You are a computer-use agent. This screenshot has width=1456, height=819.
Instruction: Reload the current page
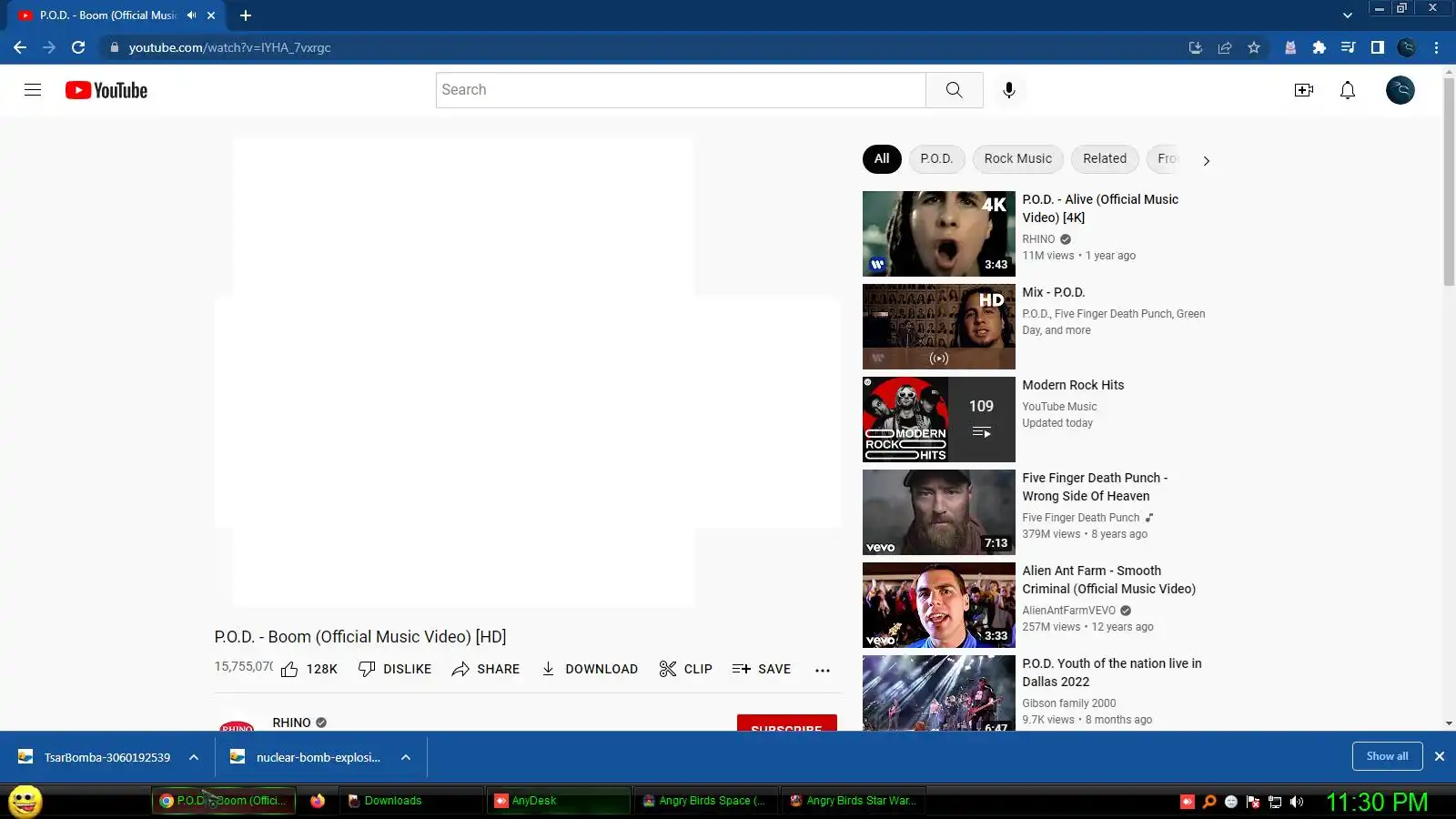pyautogui.click(x=78, y=47)
